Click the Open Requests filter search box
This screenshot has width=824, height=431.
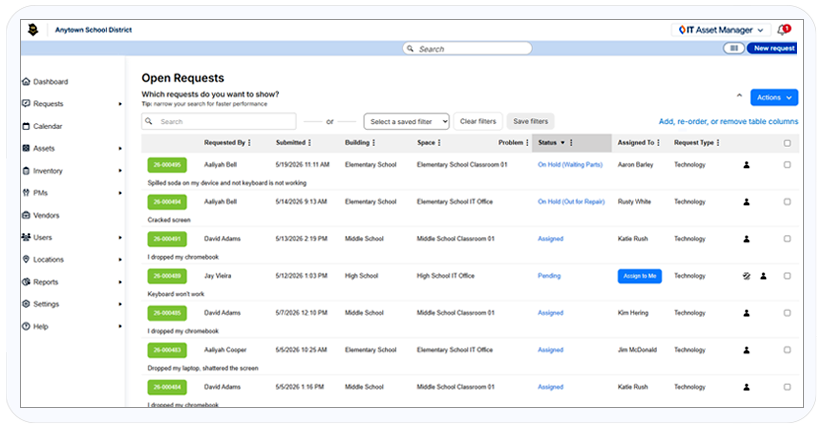click(x=219, y=121)
